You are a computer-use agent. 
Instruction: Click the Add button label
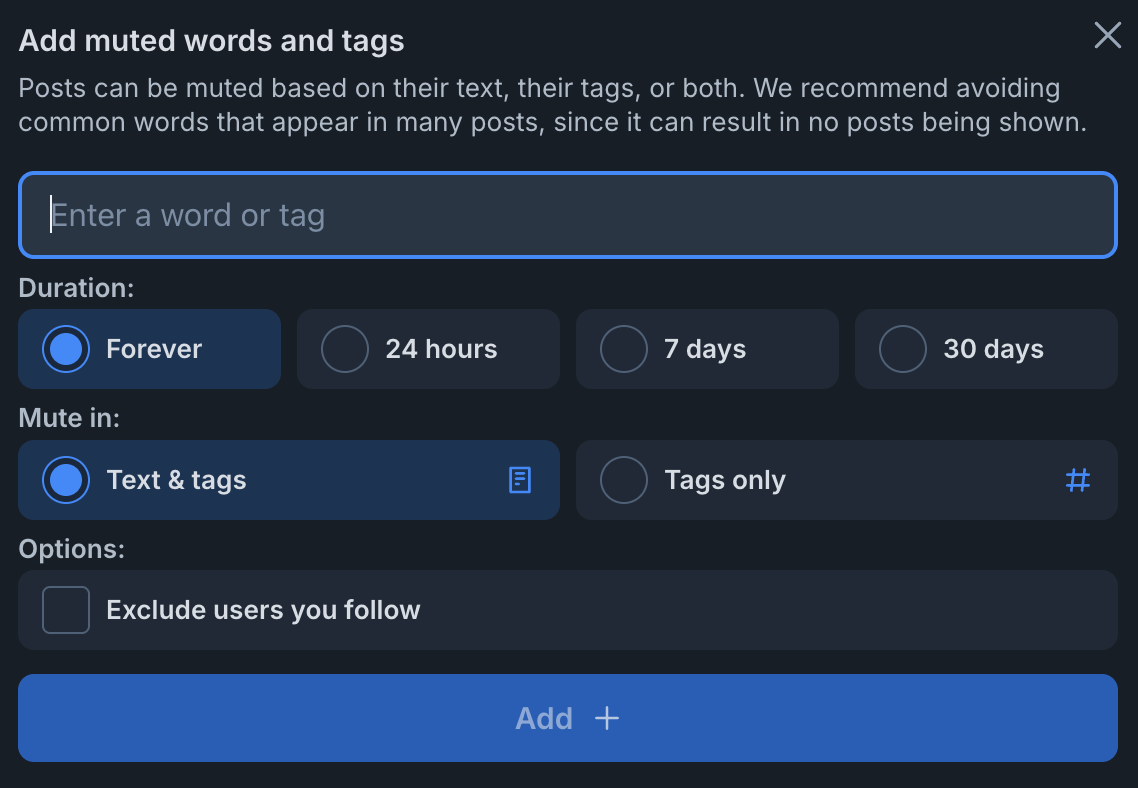tap(544, 718)
